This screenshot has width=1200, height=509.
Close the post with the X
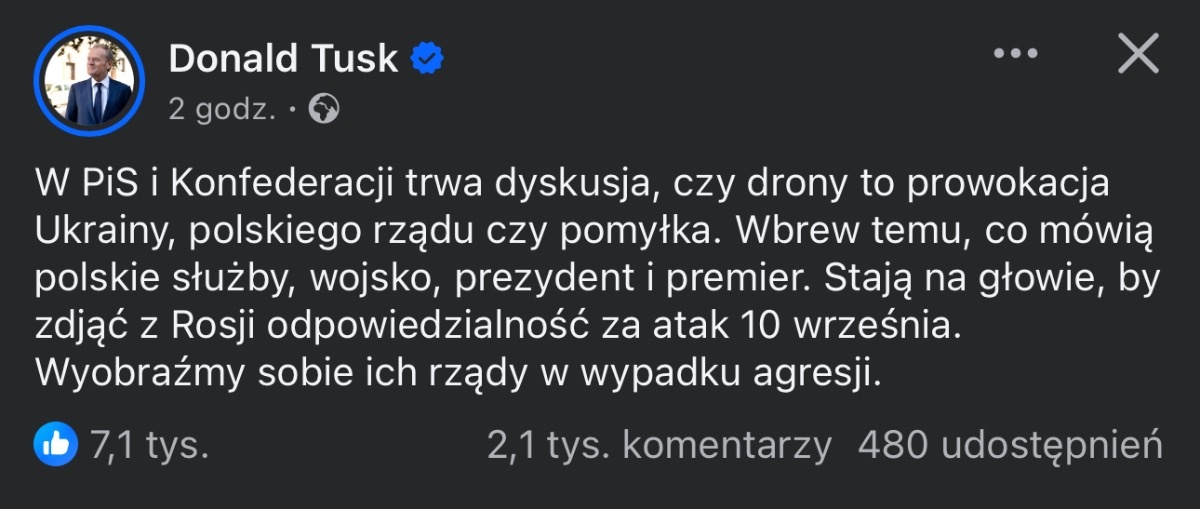click(1137, 55)
